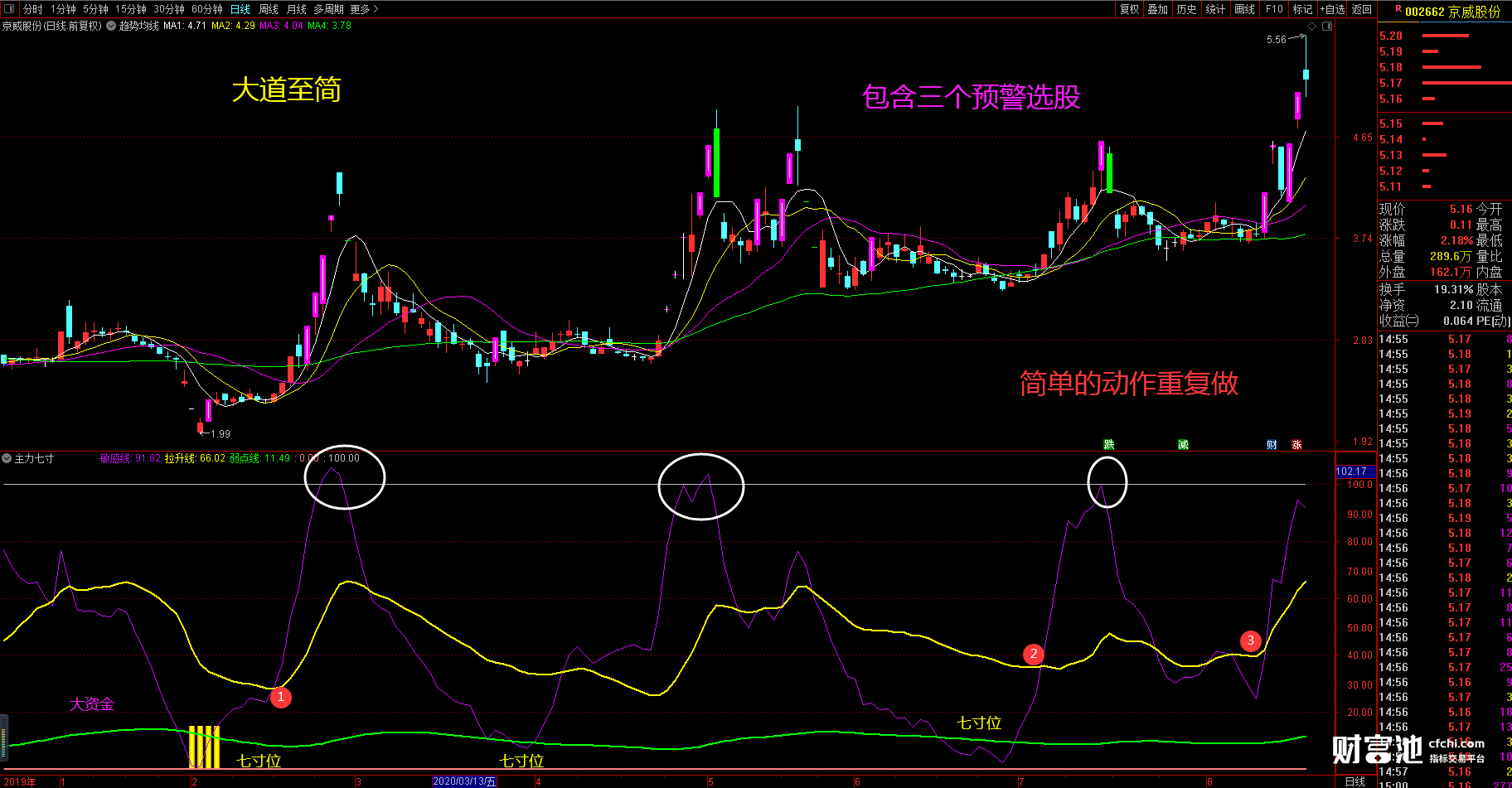This screenshot has width=1512, height=788.
Task: Click the green 跌 event marker
Action: pos(1109,445)
